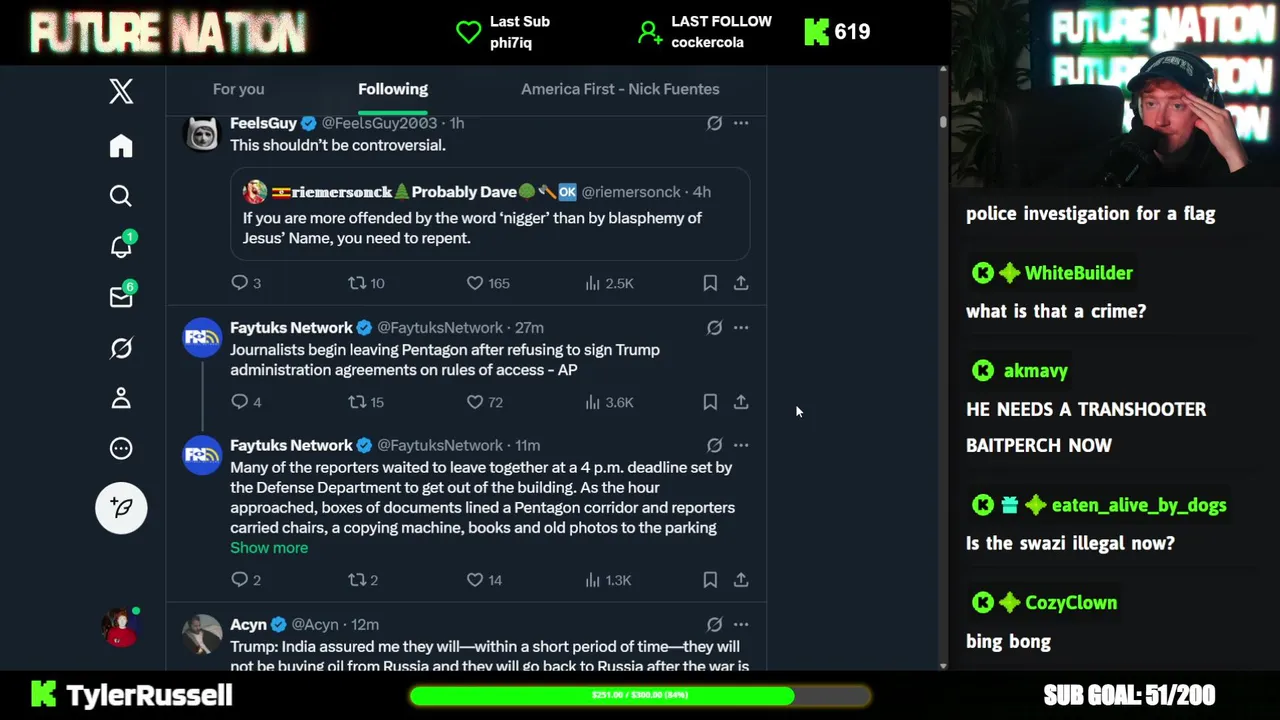Like the FeelsGuy post
This screenshot has height=720, width=1280.
(x=488, y=283)
